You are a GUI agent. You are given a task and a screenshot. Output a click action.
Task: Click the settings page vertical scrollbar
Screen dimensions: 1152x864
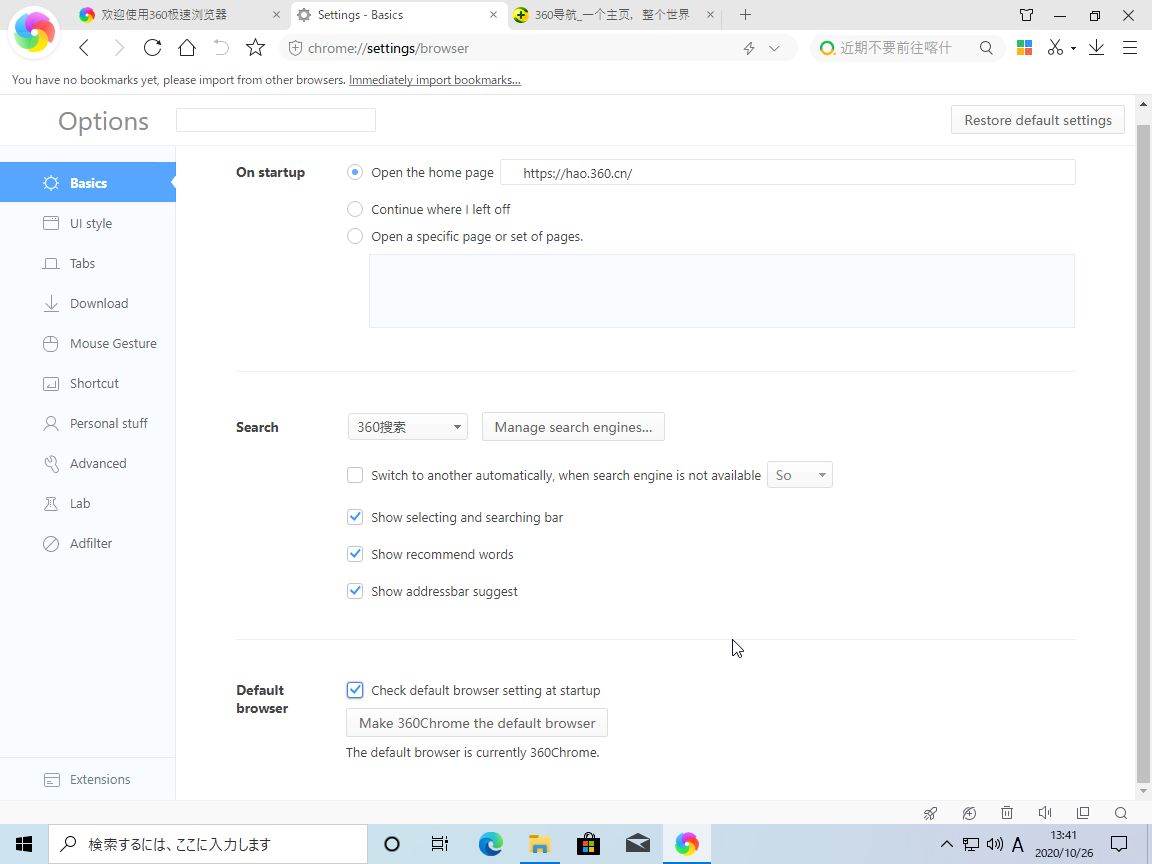click(x=1144, y=450)
